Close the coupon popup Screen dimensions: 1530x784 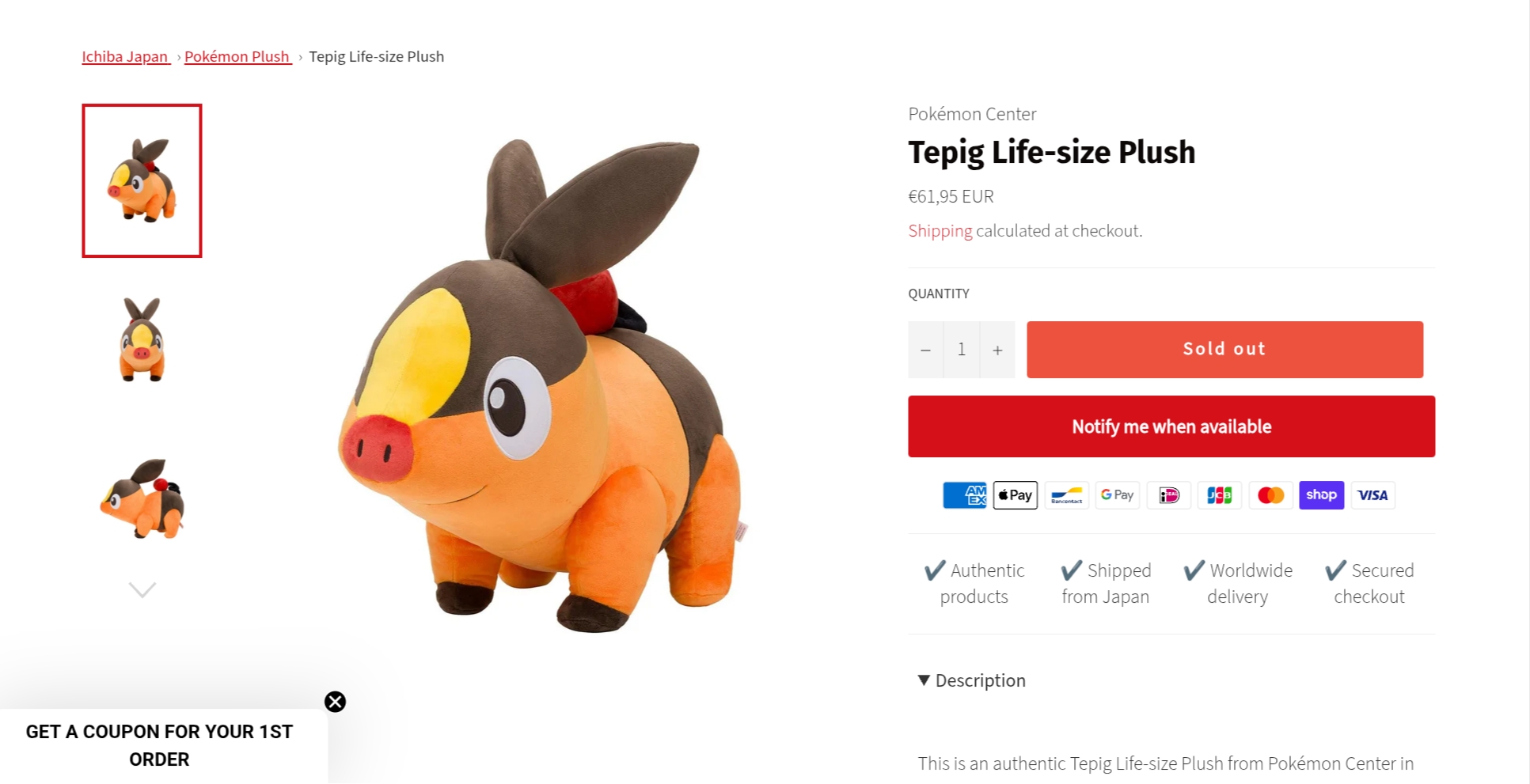click(335, 702)
